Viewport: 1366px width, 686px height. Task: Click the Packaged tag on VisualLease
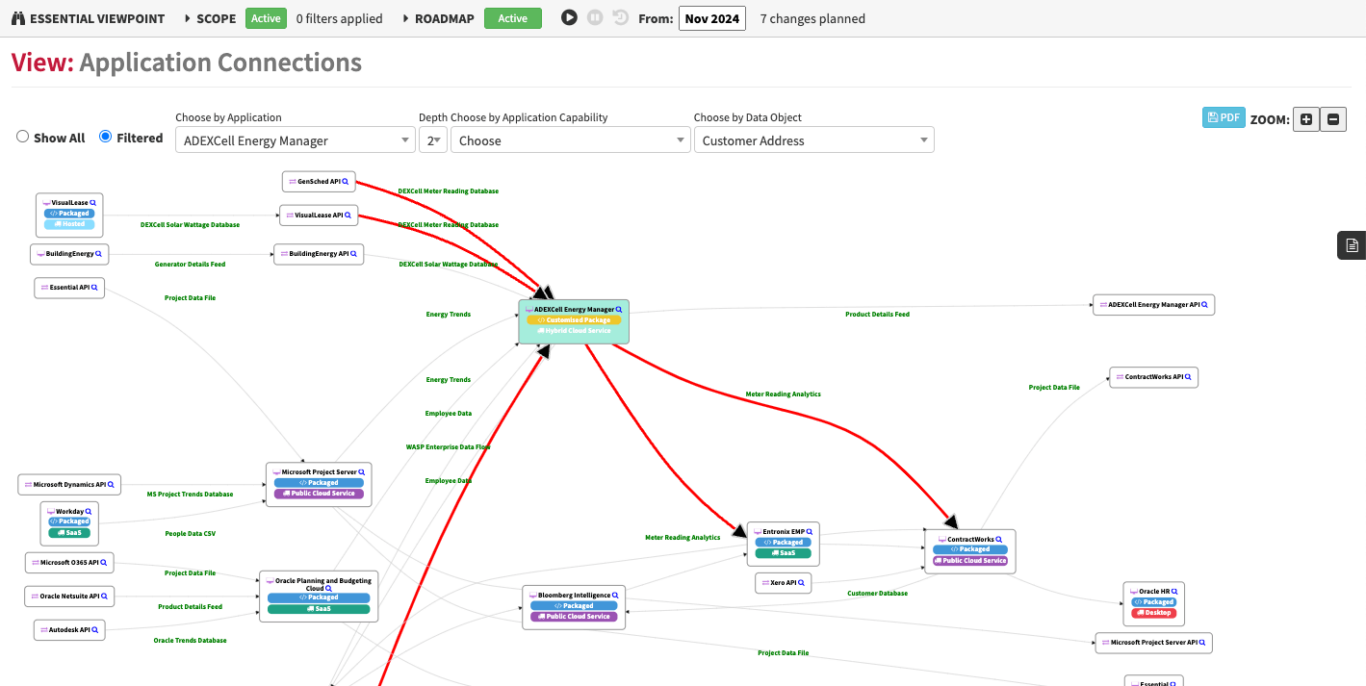tap(69, 213)
